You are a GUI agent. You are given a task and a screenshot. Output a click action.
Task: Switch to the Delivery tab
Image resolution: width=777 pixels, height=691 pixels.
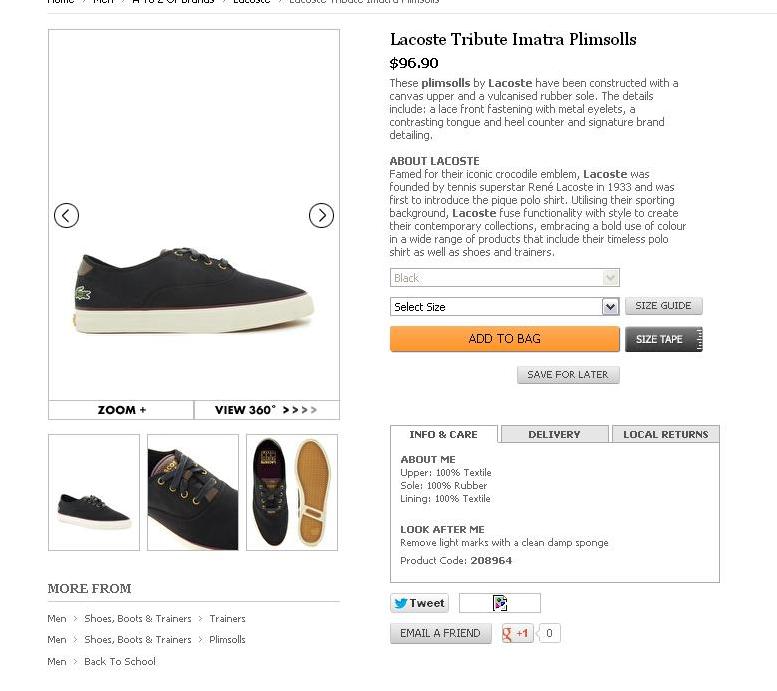click(554, 434)
